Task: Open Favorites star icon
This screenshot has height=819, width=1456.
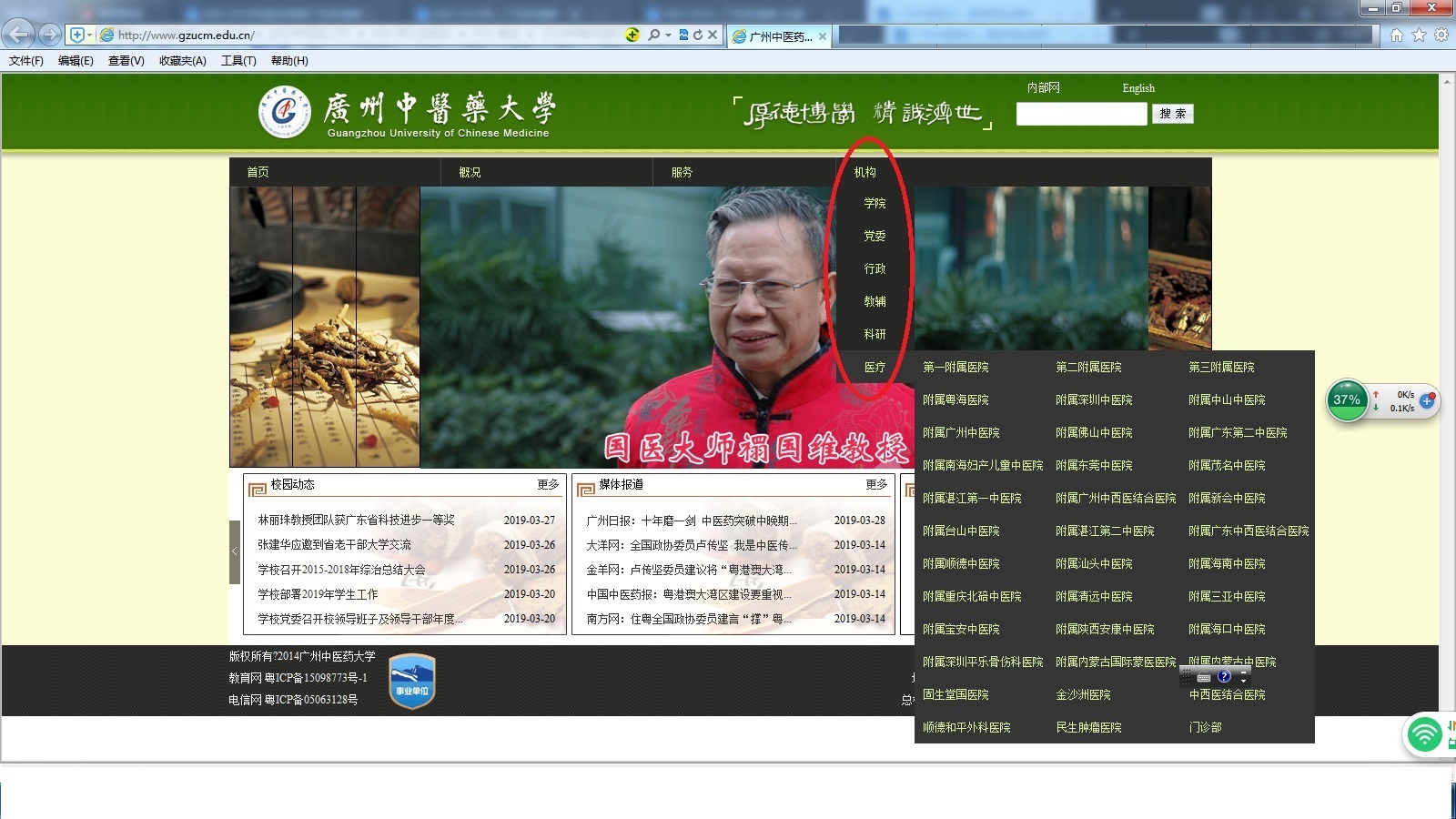Action: point(1419,35)
